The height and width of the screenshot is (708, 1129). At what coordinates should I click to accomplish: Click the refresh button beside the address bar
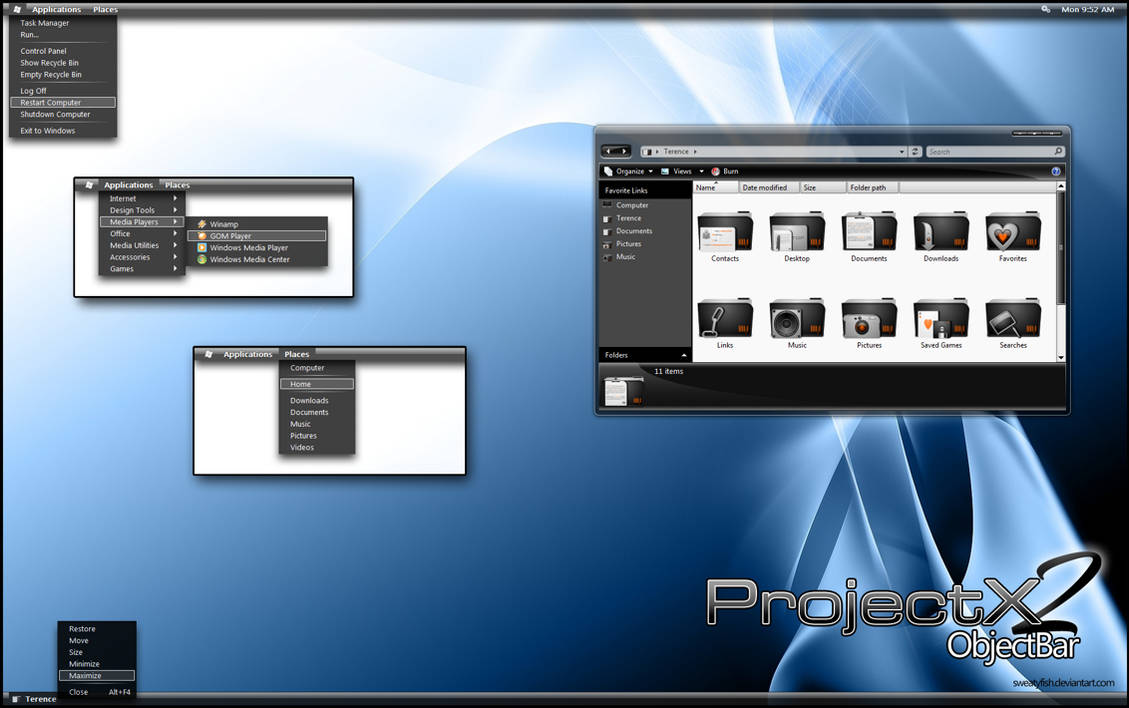point(916,151)
